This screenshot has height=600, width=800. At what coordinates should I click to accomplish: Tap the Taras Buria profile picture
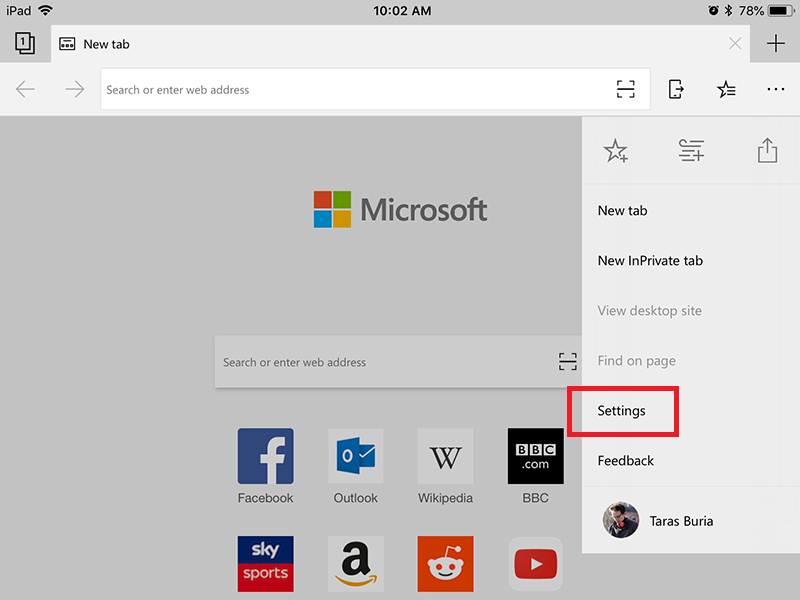(620, 520)
